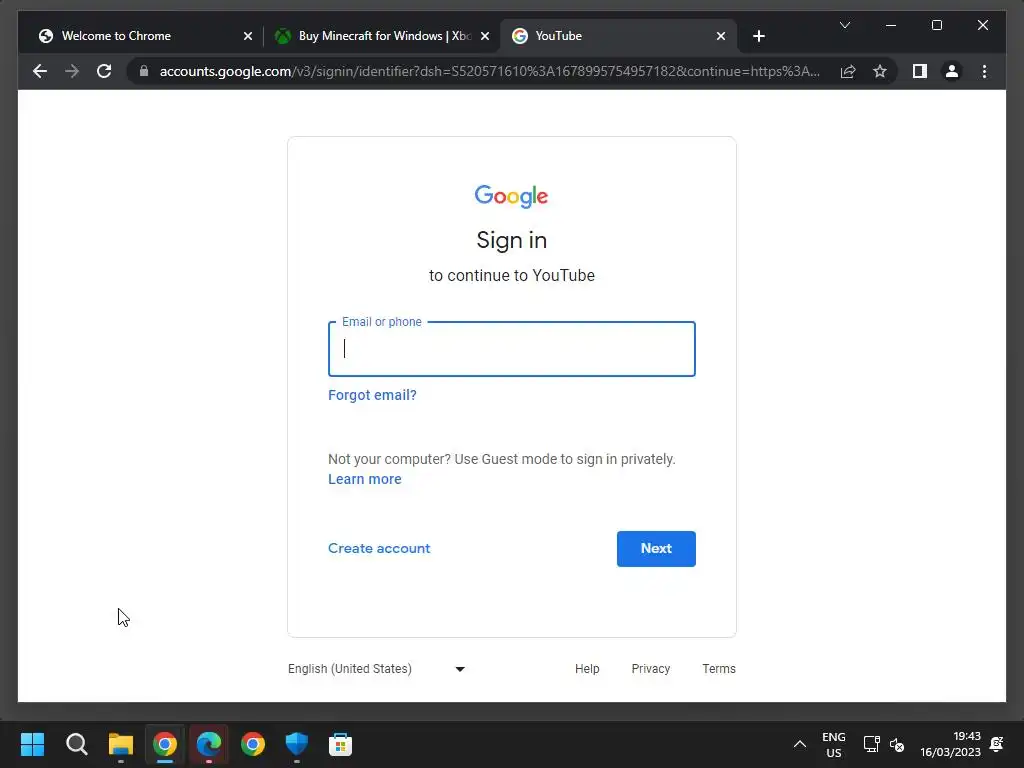Open the Windows Start menu
The height and width of the screenshot is (768, 1024).
32,744
